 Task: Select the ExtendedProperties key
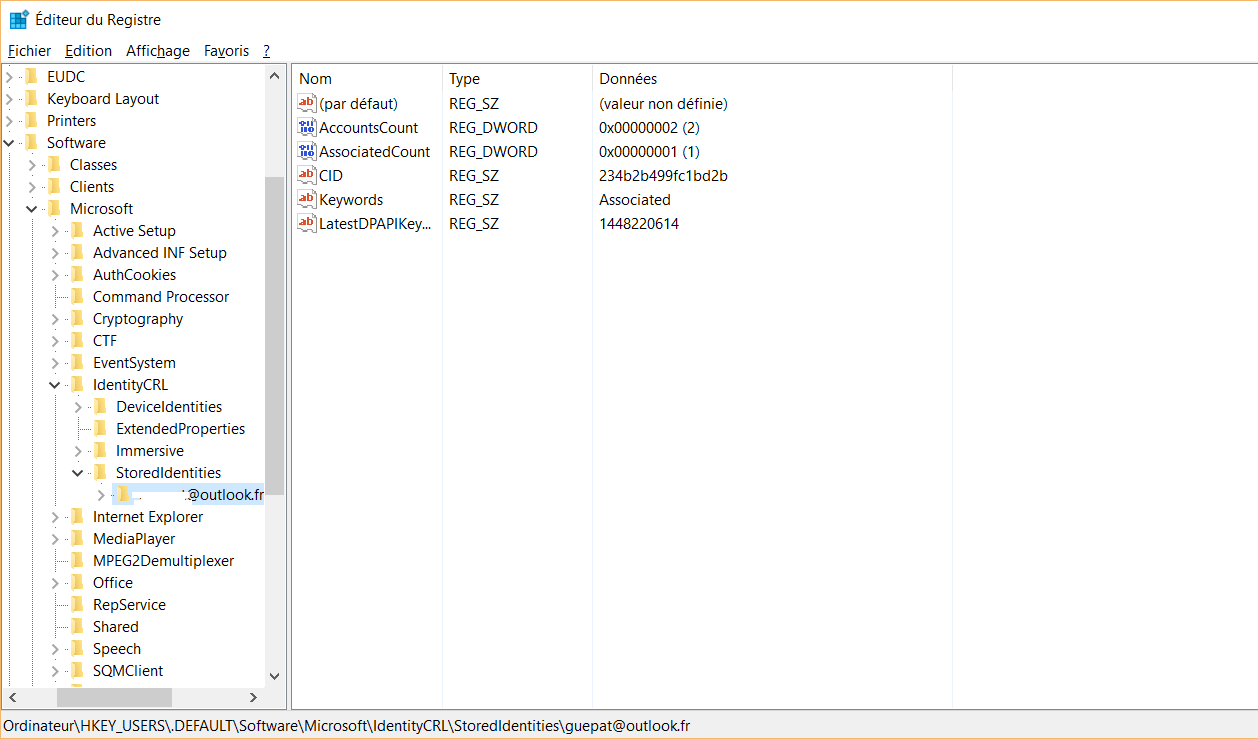(180, 428)
